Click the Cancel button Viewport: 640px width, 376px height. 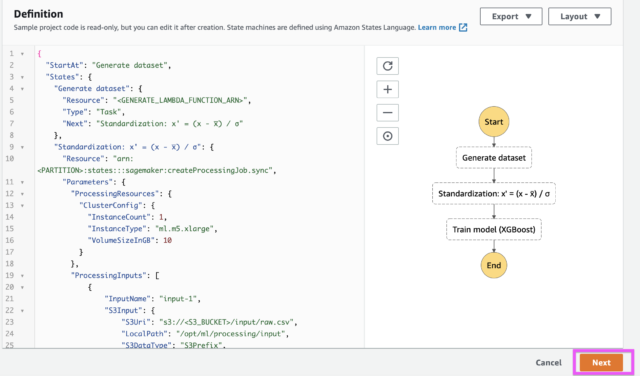coord(548,363)
